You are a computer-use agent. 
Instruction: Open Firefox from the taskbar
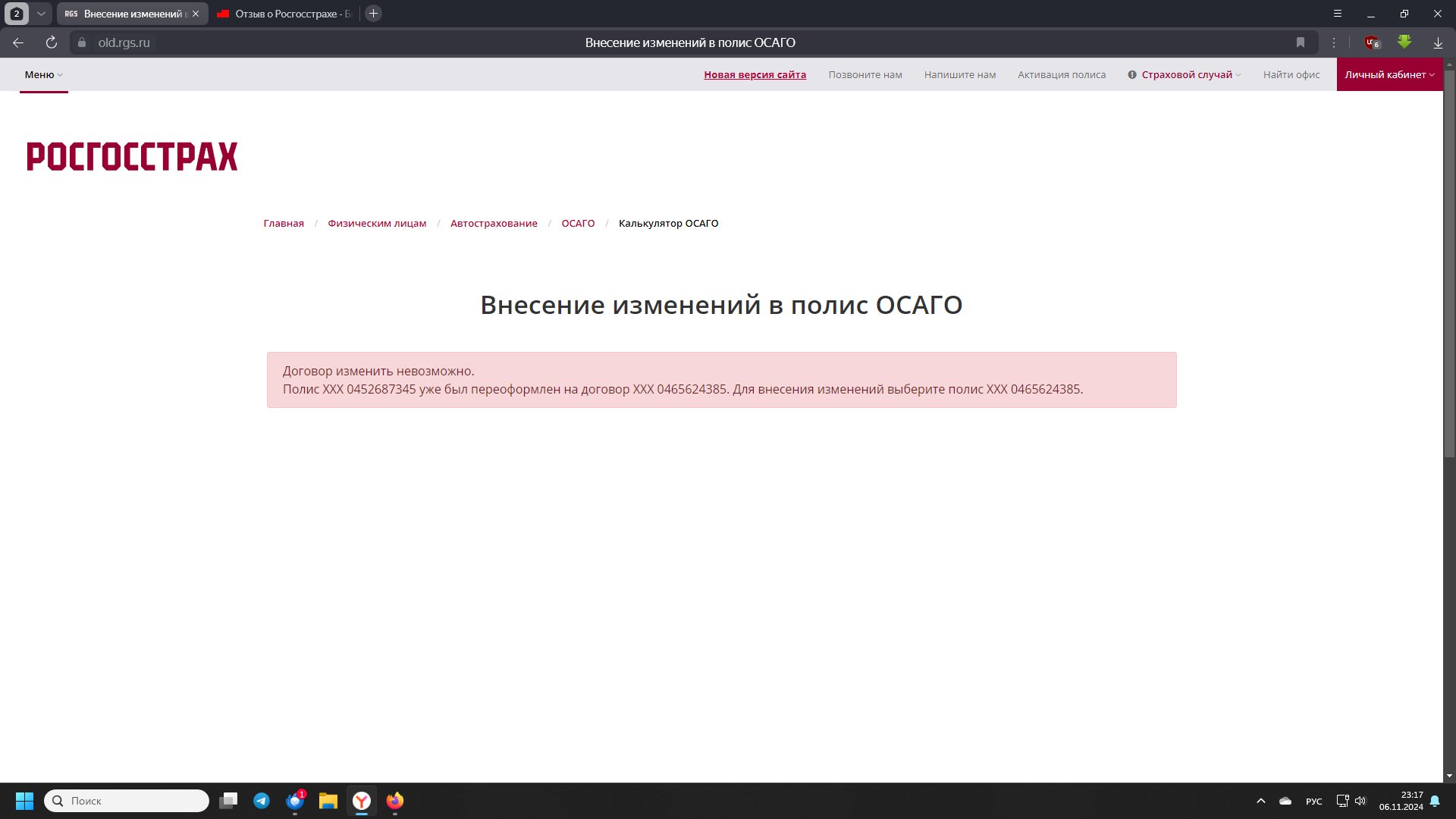pyautogui.click(x=395, y=801)
